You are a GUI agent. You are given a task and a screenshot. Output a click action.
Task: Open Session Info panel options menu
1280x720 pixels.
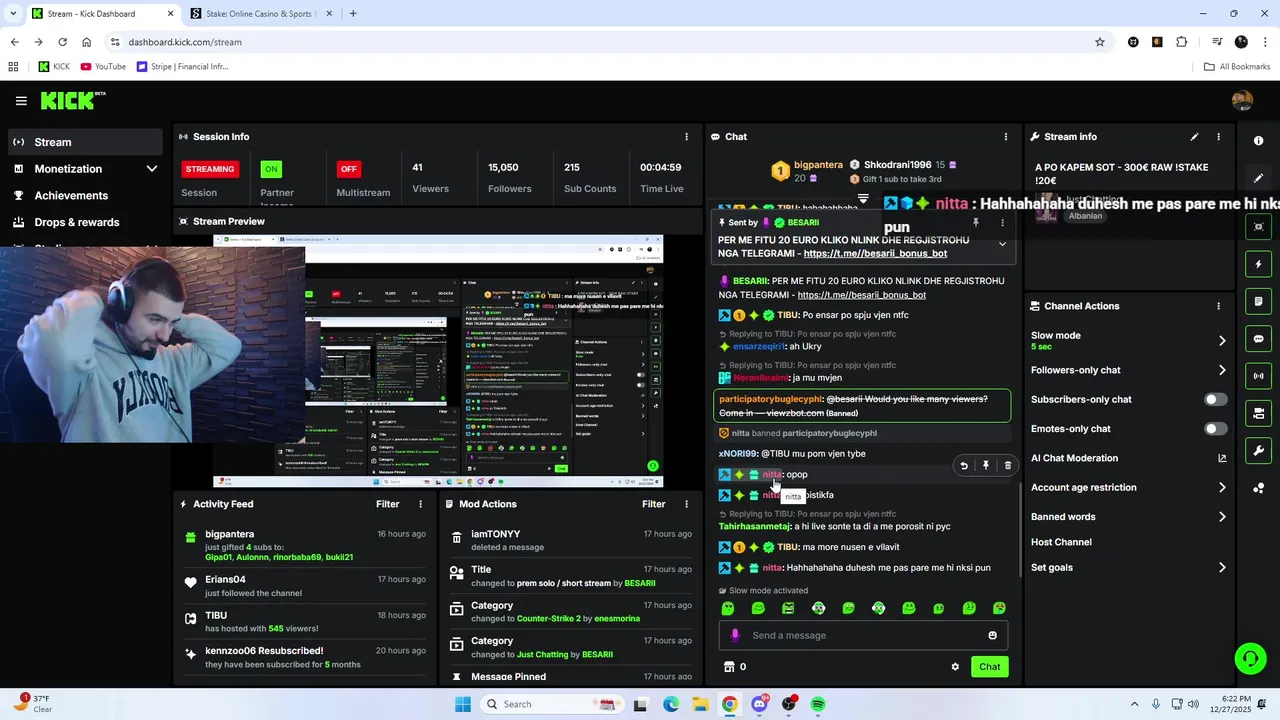click(x=686, y=137)
